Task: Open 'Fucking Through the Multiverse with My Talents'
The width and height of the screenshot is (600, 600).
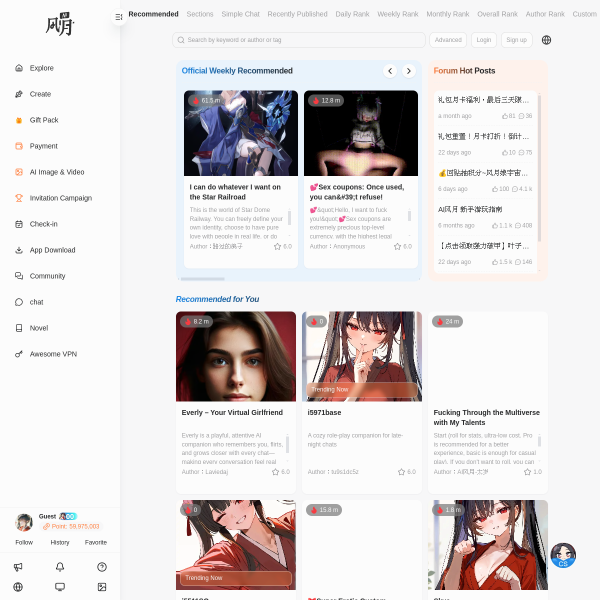Action: 486,417
